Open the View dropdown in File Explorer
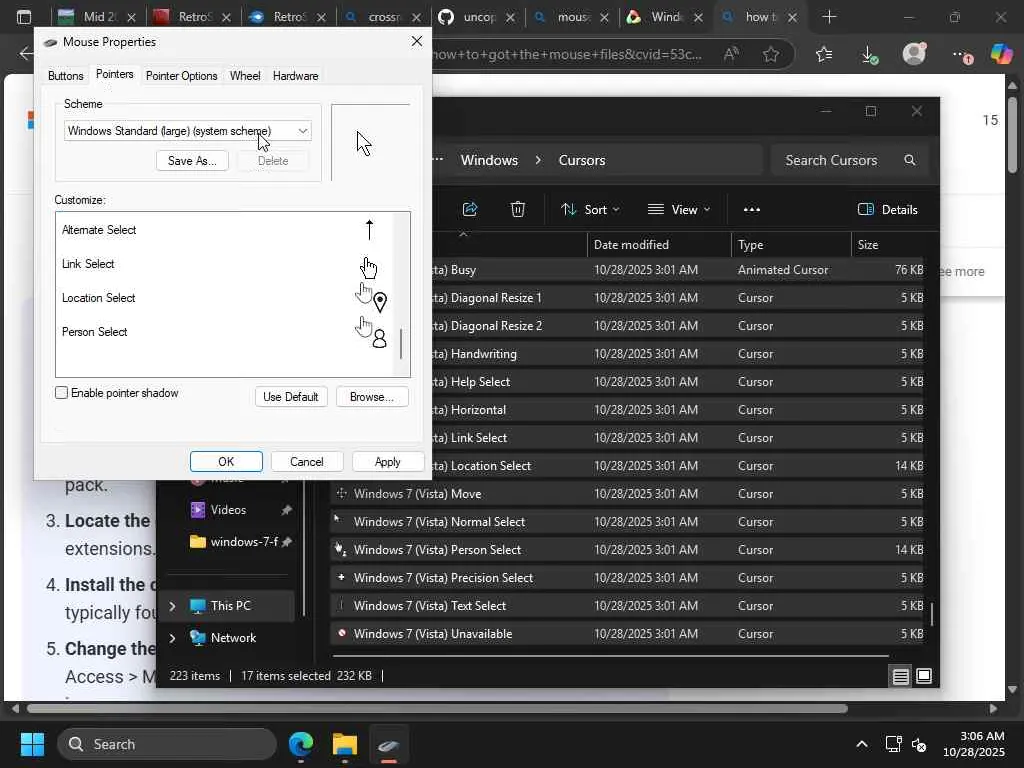1024x768 pixels. coord(678,210)
